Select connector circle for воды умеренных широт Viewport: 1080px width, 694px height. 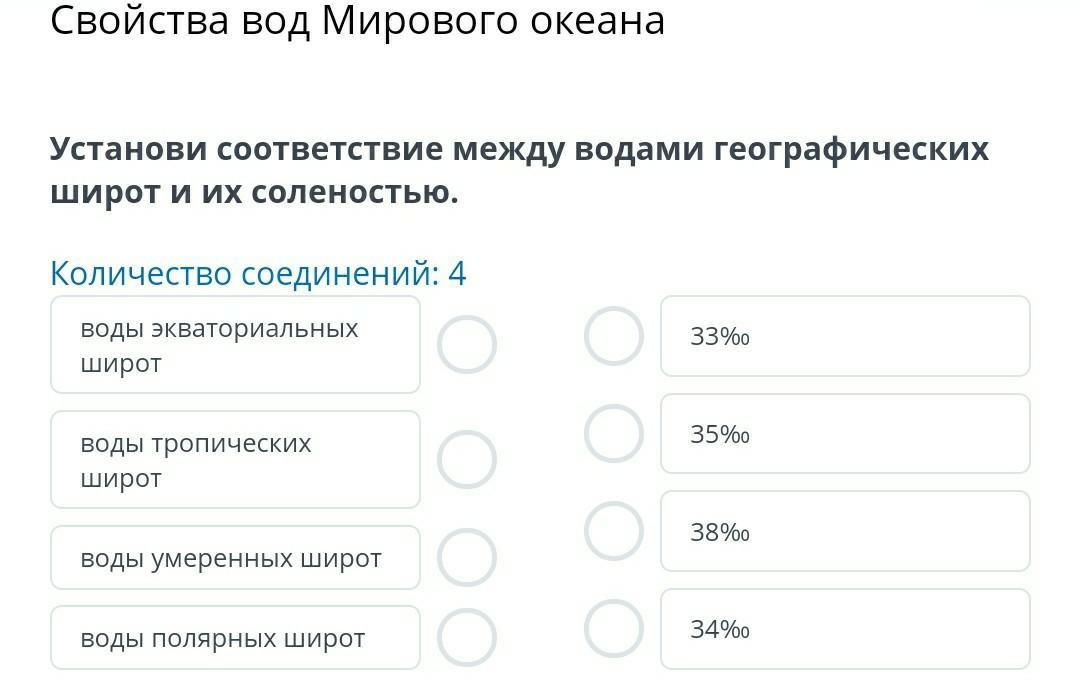point(467,557)
